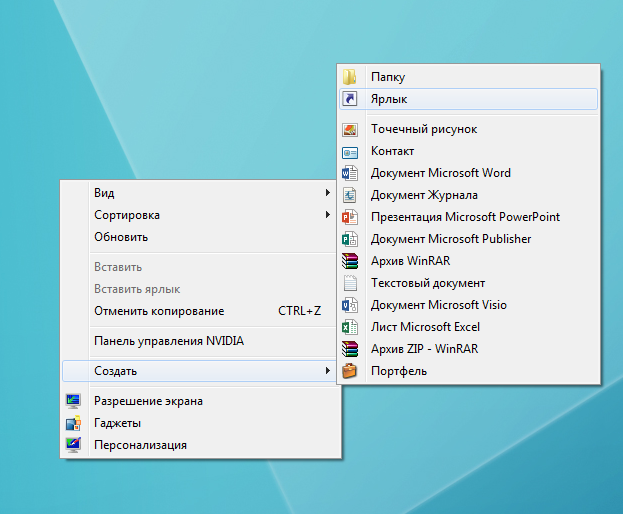623x514 pixels.
Task: Open the Сортировка menu entry
Action: pyautogui.click(x=200, y=215)
